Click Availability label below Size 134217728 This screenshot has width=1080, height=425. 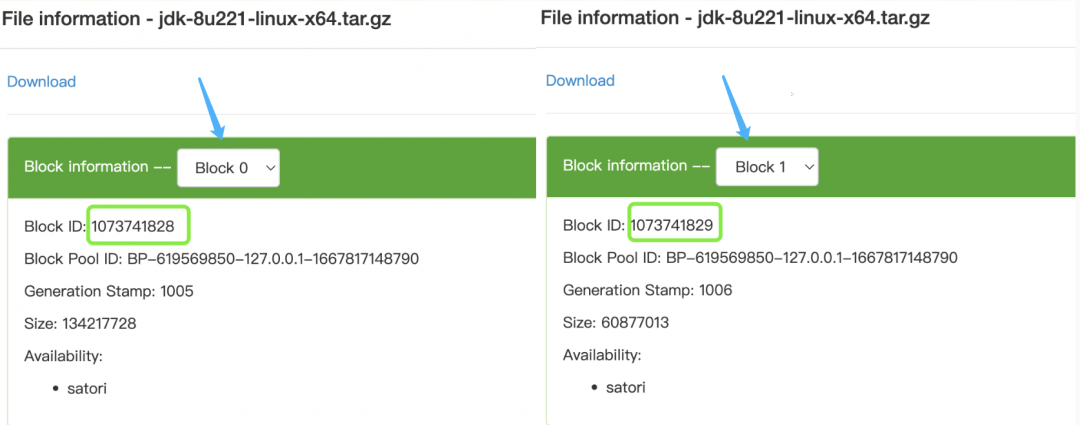63,356
